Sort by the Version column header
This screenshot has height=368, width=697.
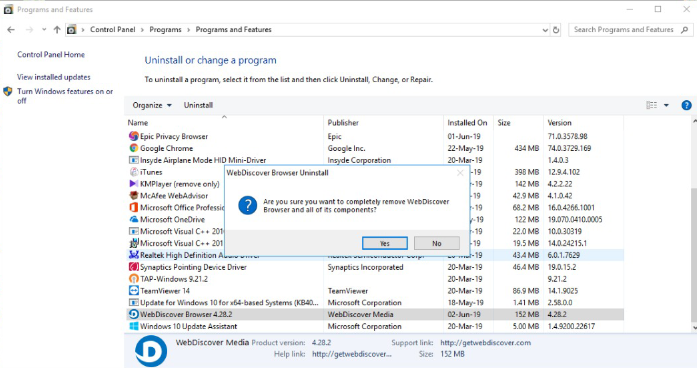[x=560, y=123]
